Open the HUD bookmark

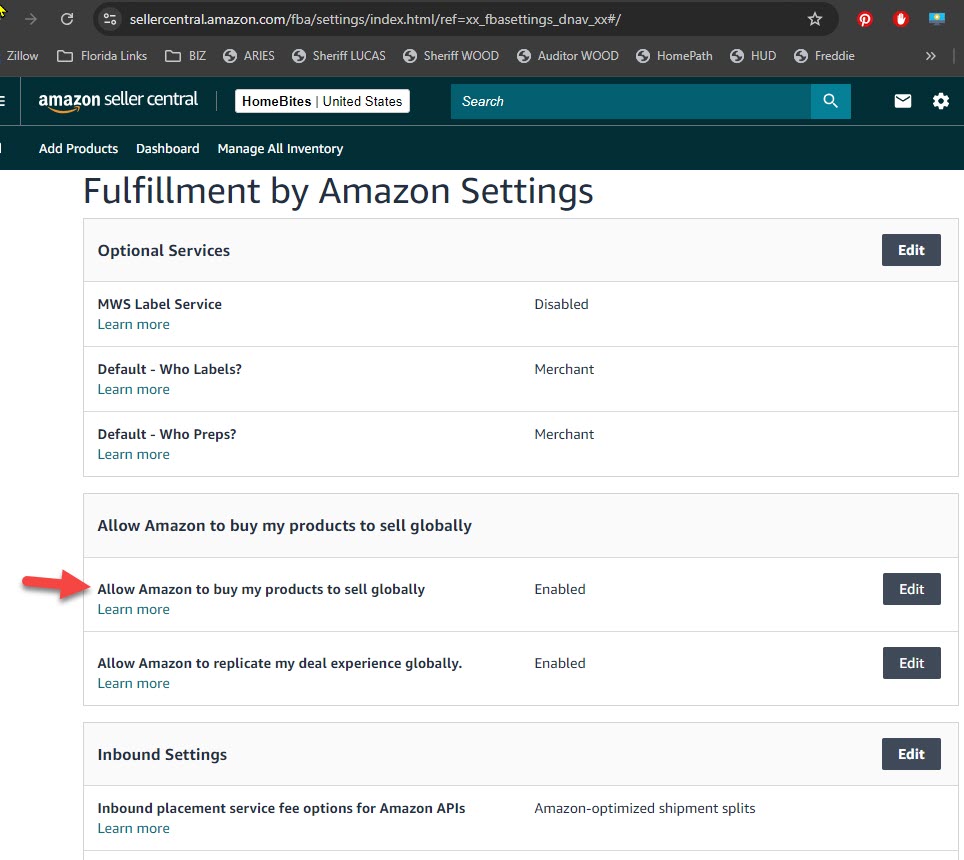click(x=753, y=56)
